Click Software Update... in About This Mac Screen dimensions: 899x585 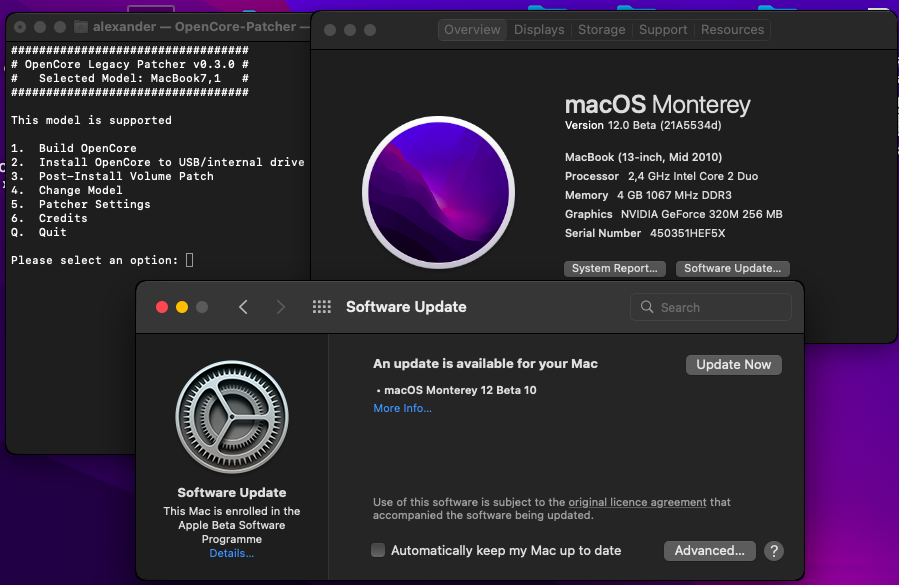coord(732,268)
